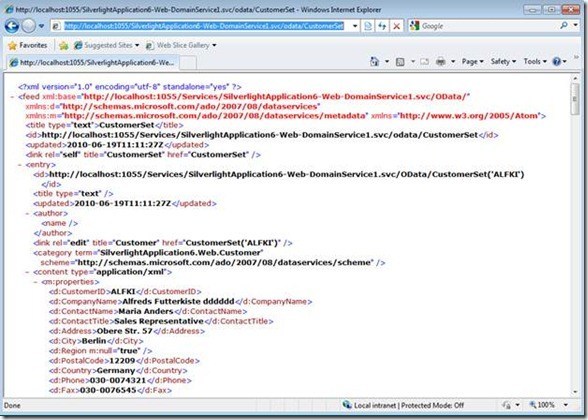Click fax number 030-0076545
This screenshot has height=420, width=588.
[x=108, y=390]
